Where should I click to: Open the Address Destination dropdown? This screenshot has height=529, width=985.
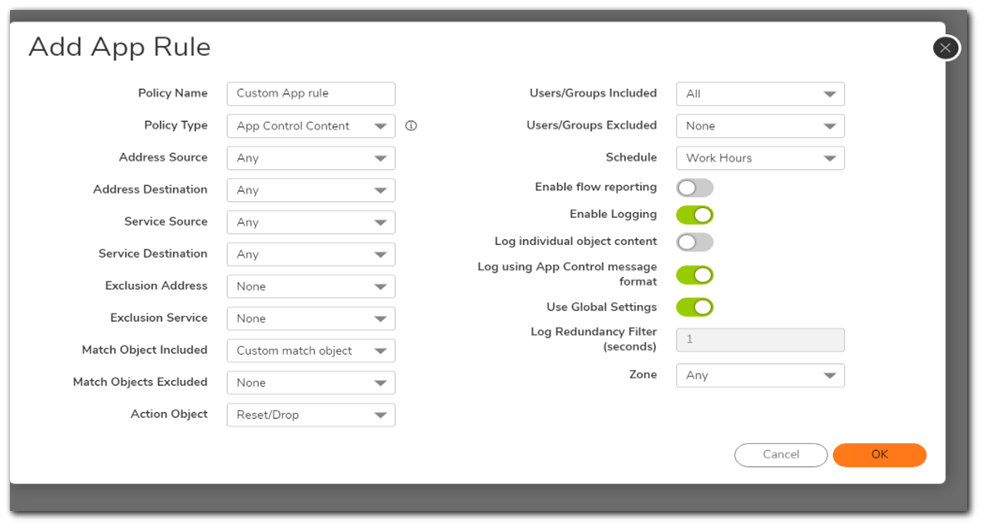(311, 190)
